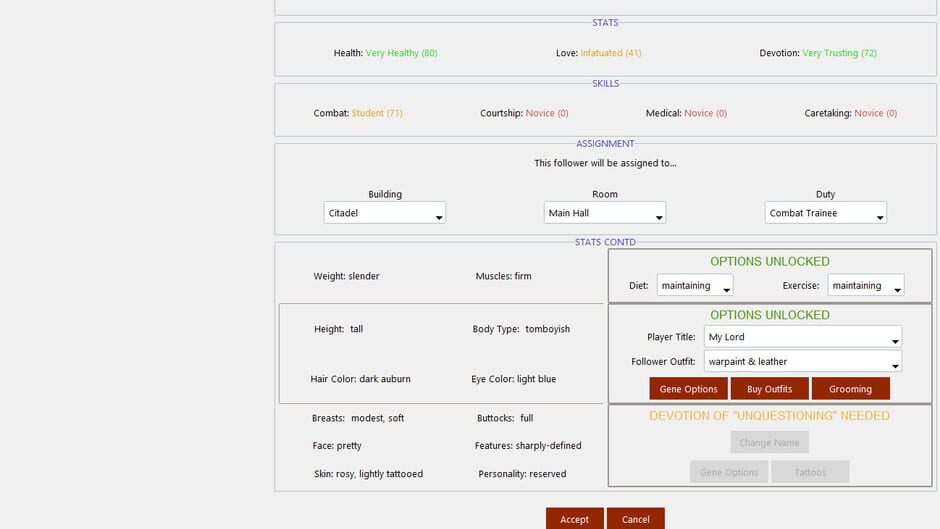Click the STATS section heading
Screen dimensions: 940x529
coord(605,22)
